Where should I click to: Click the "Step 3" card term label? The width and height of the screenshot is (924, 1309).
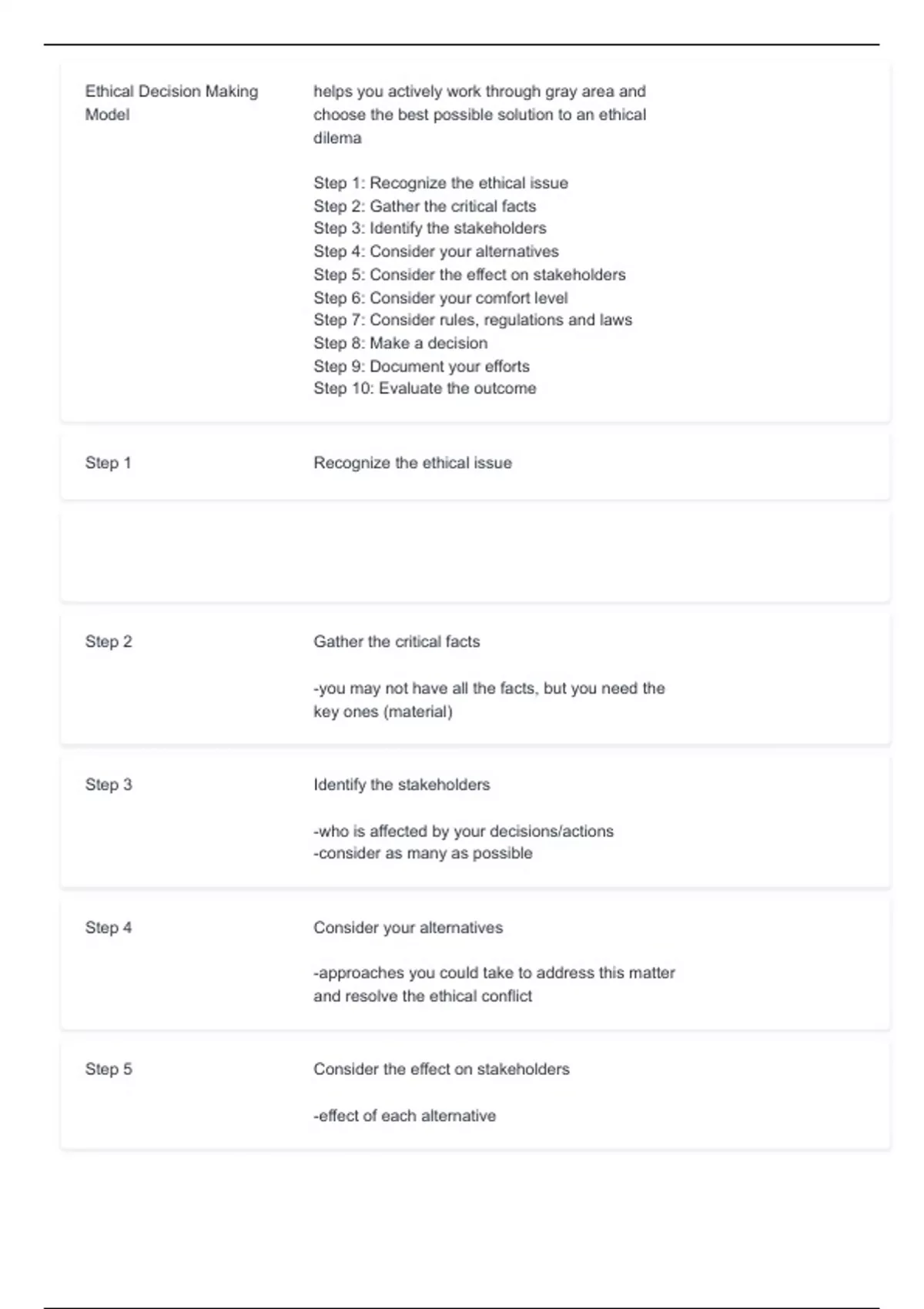pyautogui.click(x=109, y=785)
